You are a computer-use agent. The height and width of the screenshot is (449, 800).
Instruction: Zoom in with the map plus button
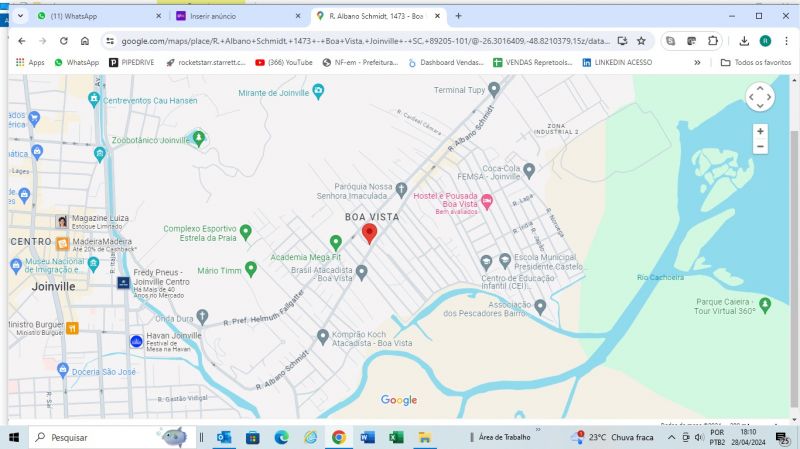pyautogui.click(x=760, y=131)
